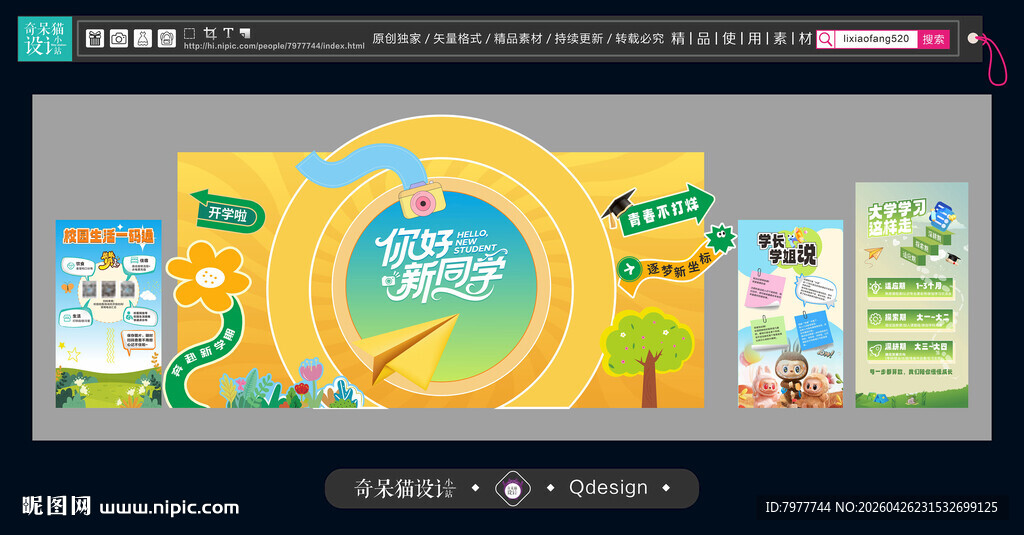1024x535 pixels.
Task: Open the 大学学习这样走 poster thumbnail
Action: point(912,295)
